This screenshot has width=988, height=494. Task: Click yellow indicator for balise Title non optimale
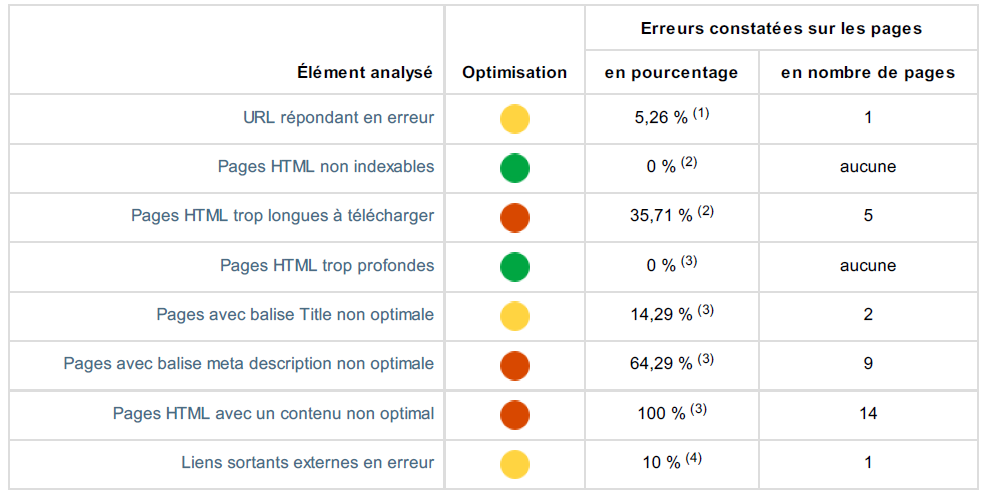(515, 316)
